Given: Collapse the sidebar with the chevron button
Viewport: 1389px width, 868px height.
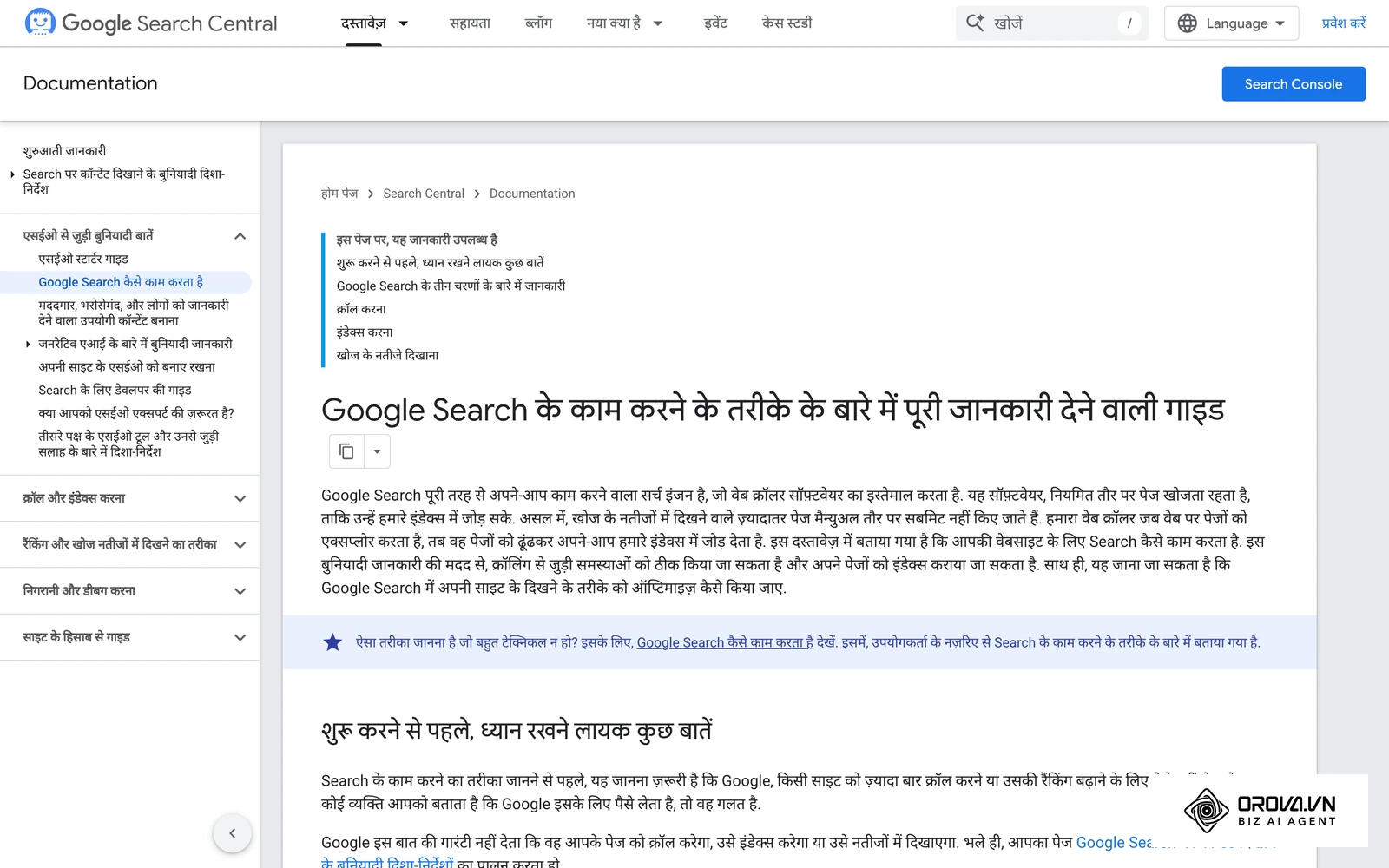Looking at the screenshot, I should pyautogui.click(x=232, y=833).
